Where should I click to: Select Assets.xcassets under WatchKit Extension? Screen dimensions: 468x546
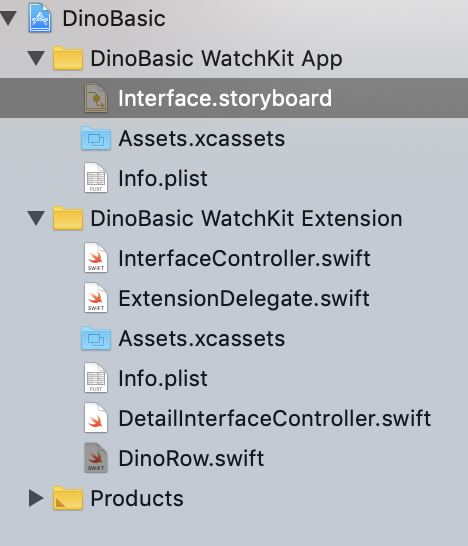pyautogui.click(x=202, y=338)
